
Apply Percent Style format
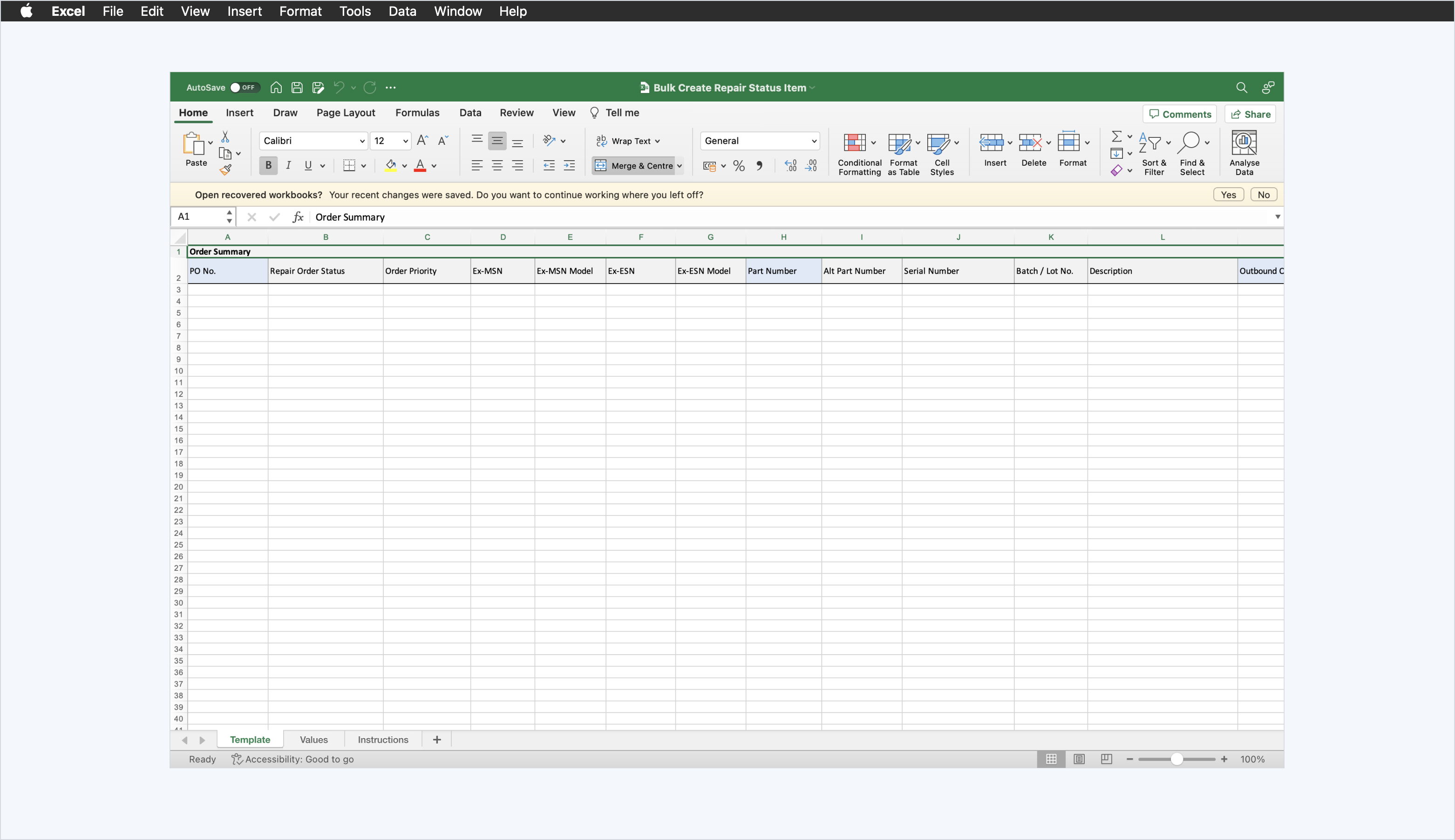739,166
